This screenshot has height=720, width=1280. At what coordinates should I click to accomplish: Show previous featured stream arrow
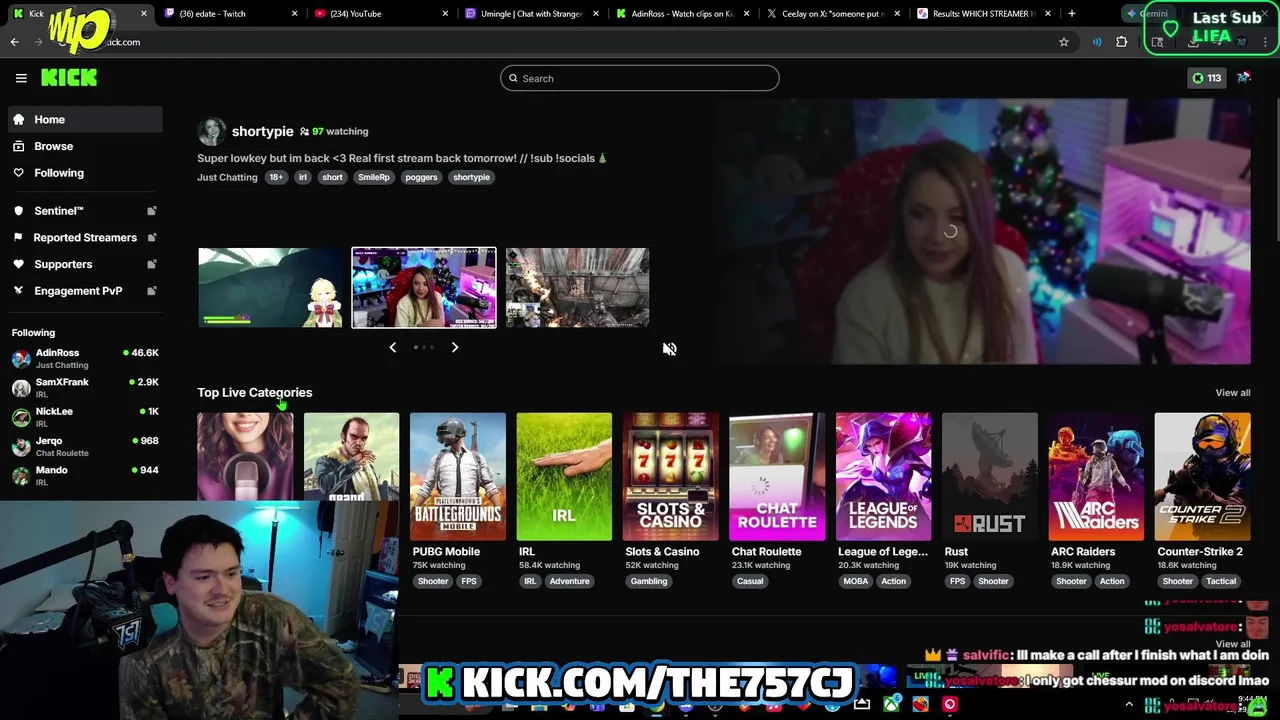point(393,347)
